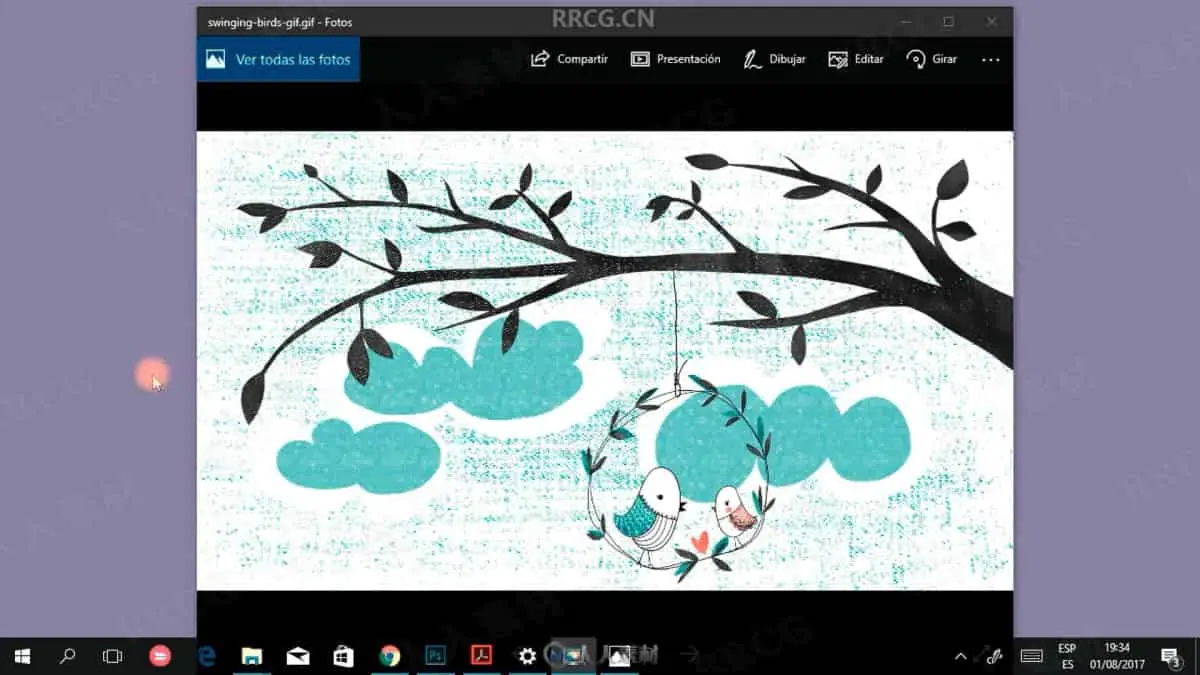Launch Google Chrome from the taskbar
The height and width of the screenshot is (675, 1200).
pos(390,656)
